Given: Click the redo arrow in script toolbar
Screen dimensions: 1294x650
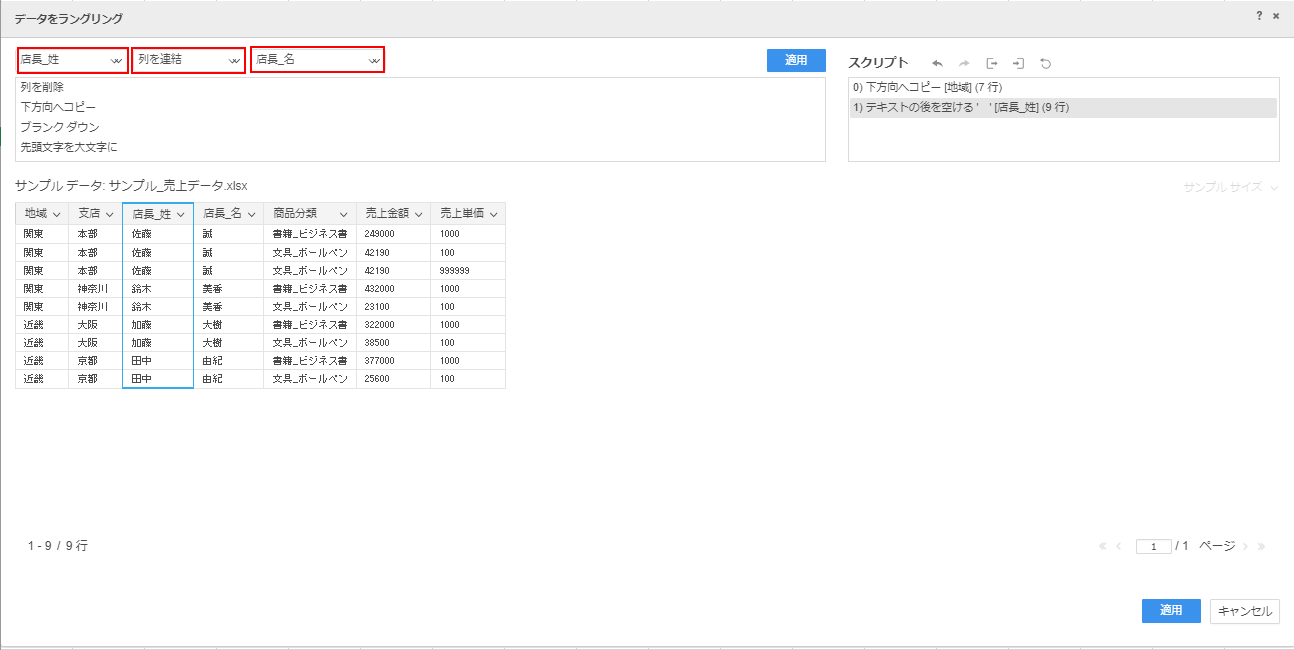Looking at the screenshot, I should click(x=964, y=63).
